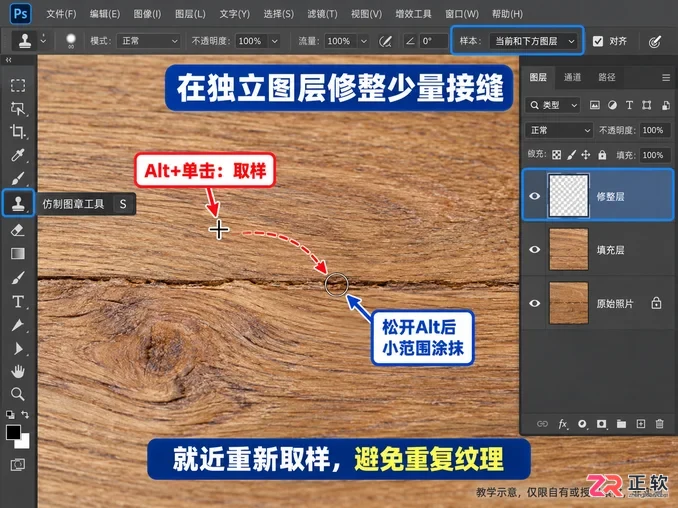Hide the 修整层 layer
This screenshot has height=508, width=678.
[x=534, y=196]
